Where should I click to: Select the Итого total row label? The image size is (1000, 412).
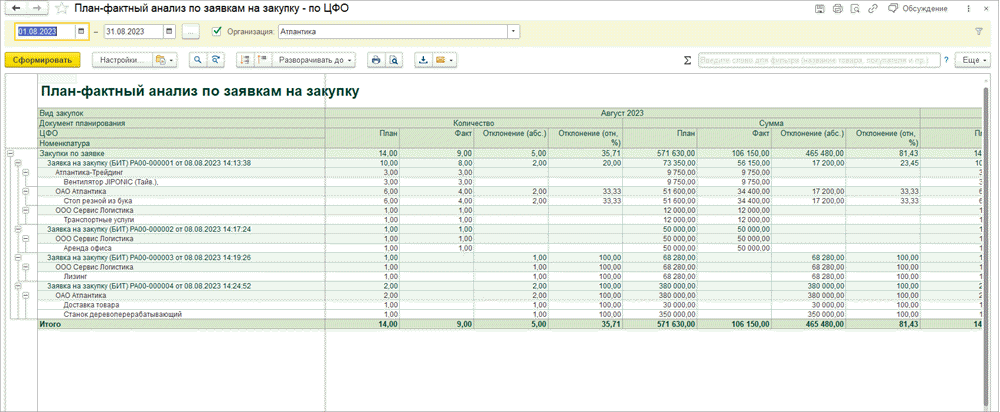50,324
